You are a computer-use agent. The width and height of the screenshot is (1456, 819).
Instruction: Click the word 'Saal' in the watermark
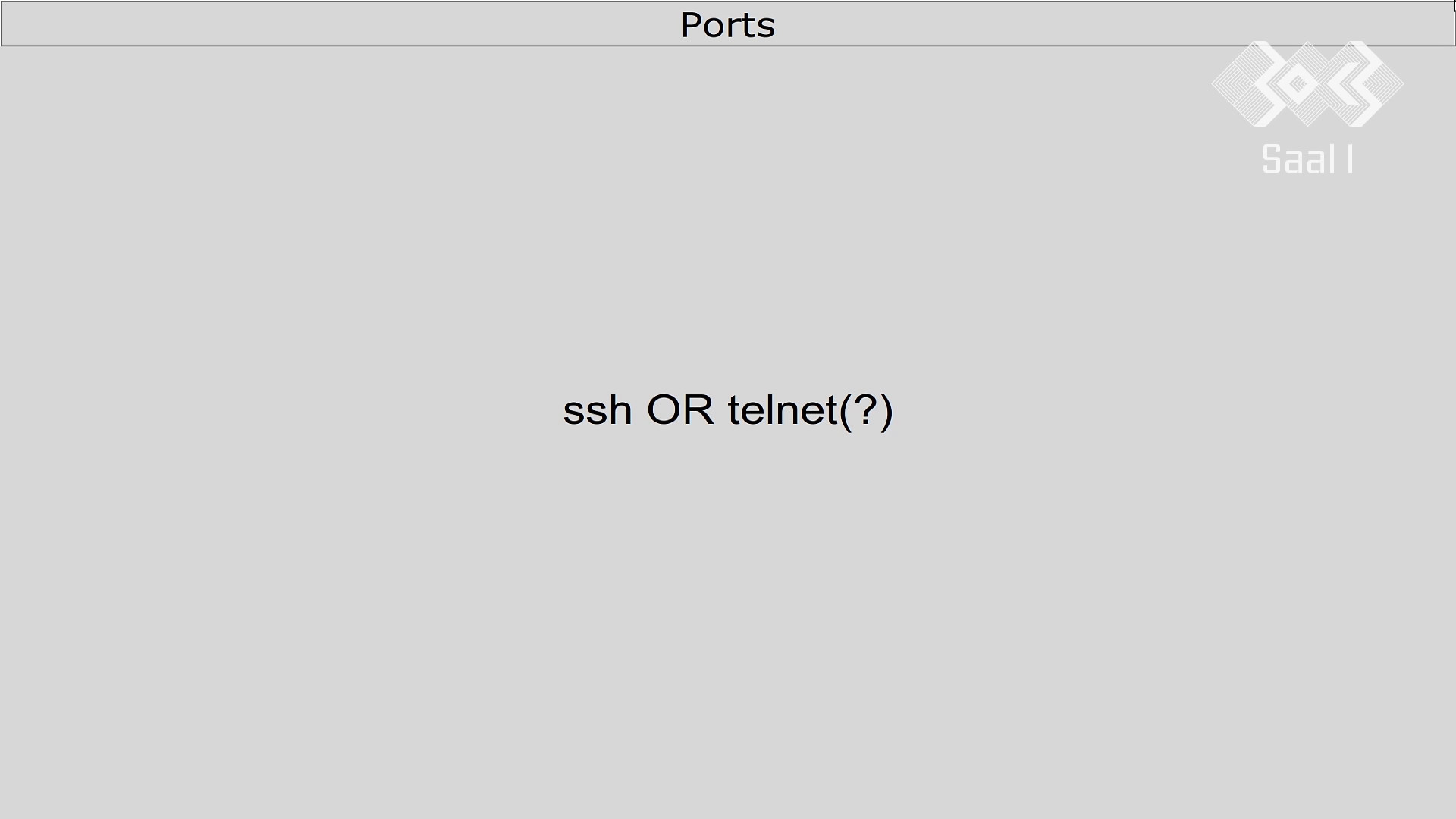[x=1299, y=159]
